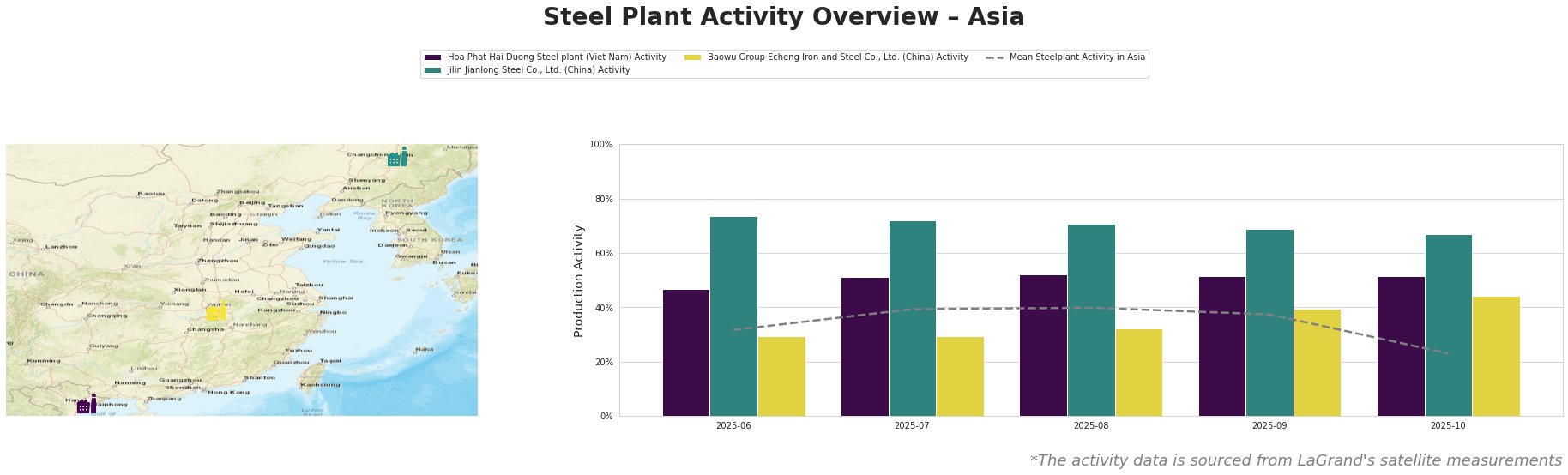1568x475 pixels.
Task: Click the purple factory icon near Haiphong
Action: tap(86, 405)
